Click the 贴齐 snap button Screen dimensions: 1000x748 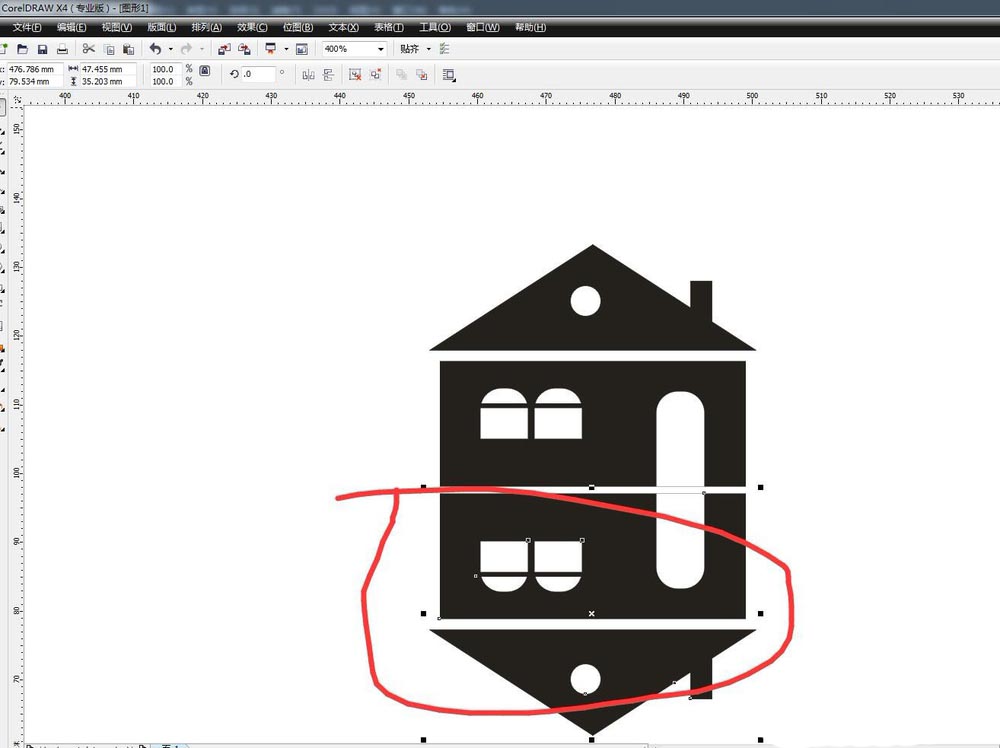coord(409,49)
